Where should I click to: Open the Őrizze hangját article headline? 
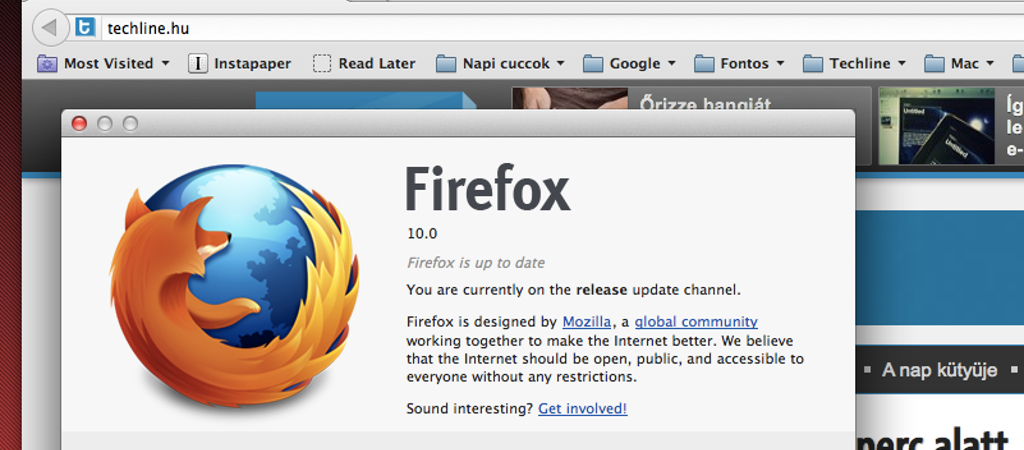click(x=705, y=103)
